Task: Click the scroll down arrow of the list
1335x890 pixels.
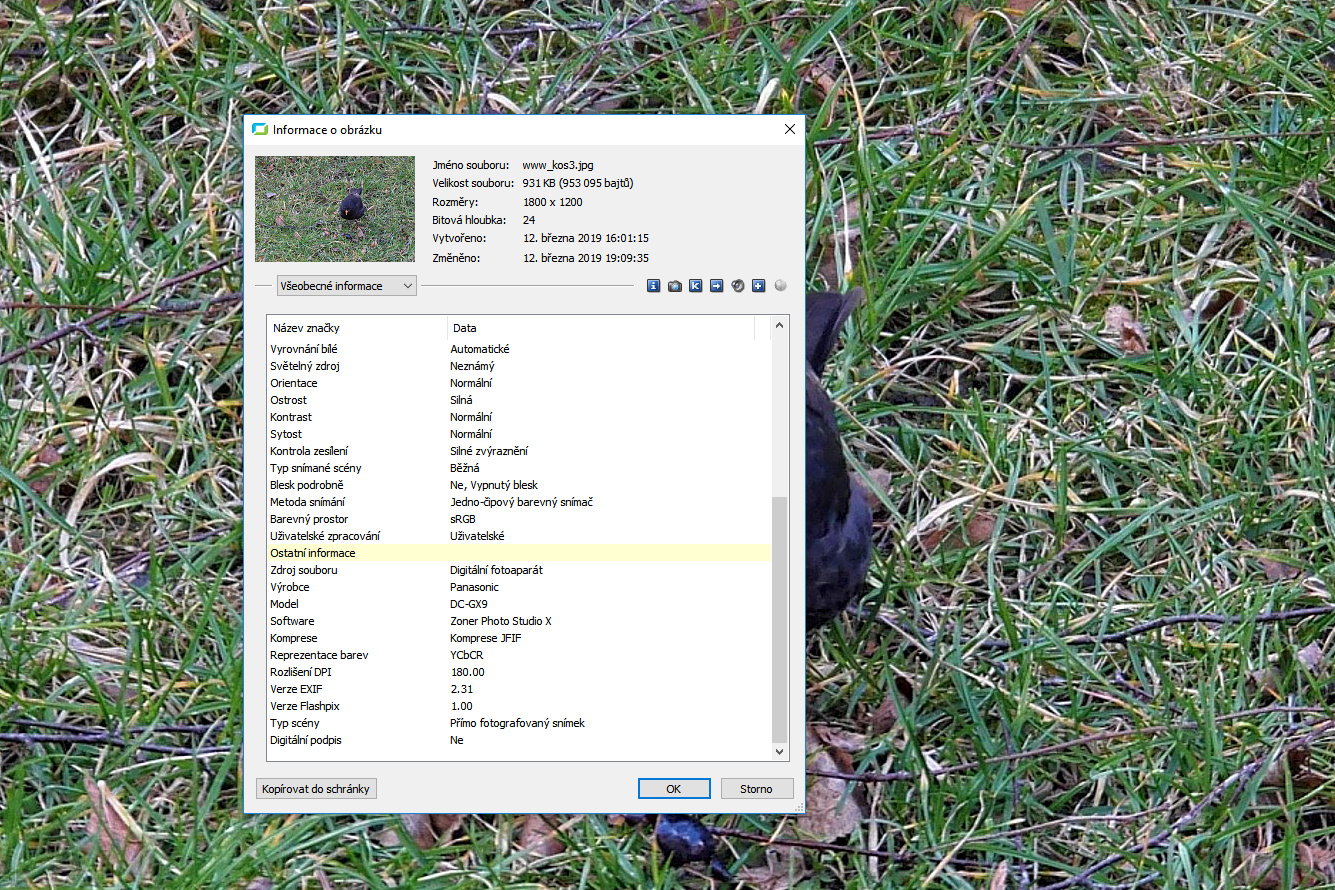Action: pos(780,751)
